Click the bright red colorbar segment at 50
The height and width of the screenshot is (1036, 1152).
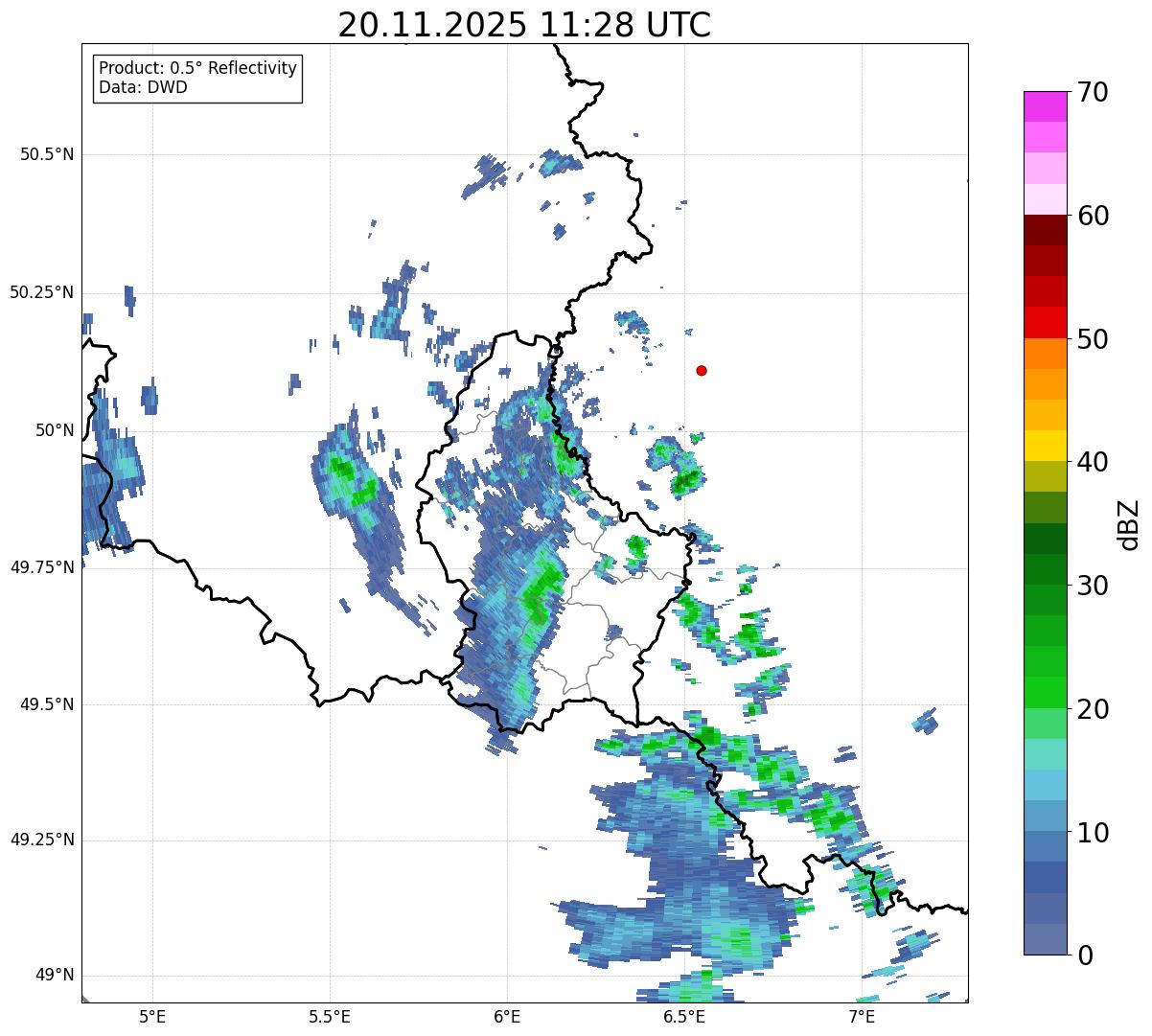pos(1045,322)
